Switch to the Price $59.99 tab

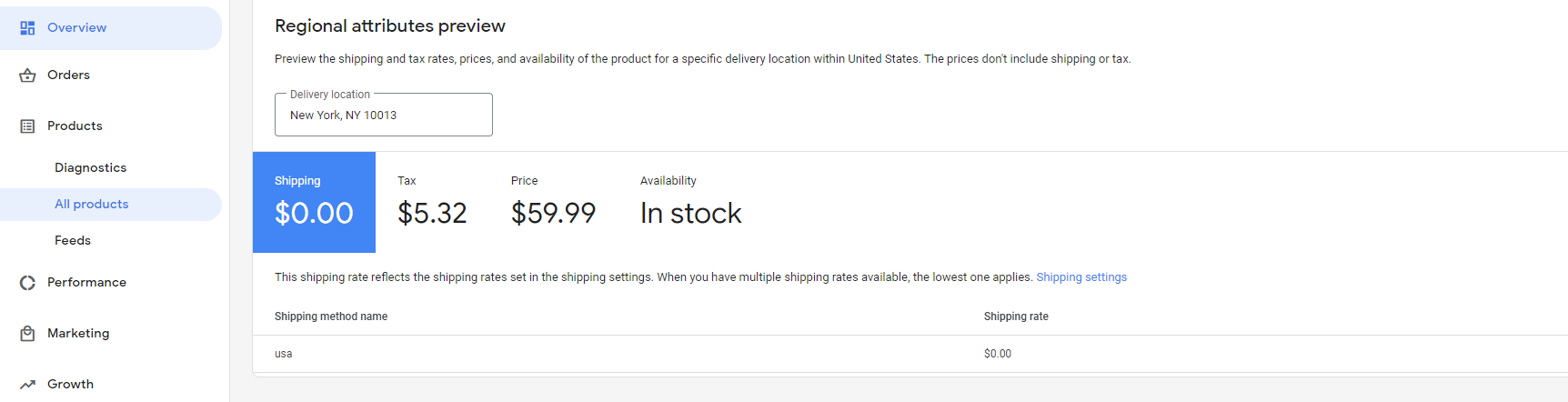[x=553, y=202]
